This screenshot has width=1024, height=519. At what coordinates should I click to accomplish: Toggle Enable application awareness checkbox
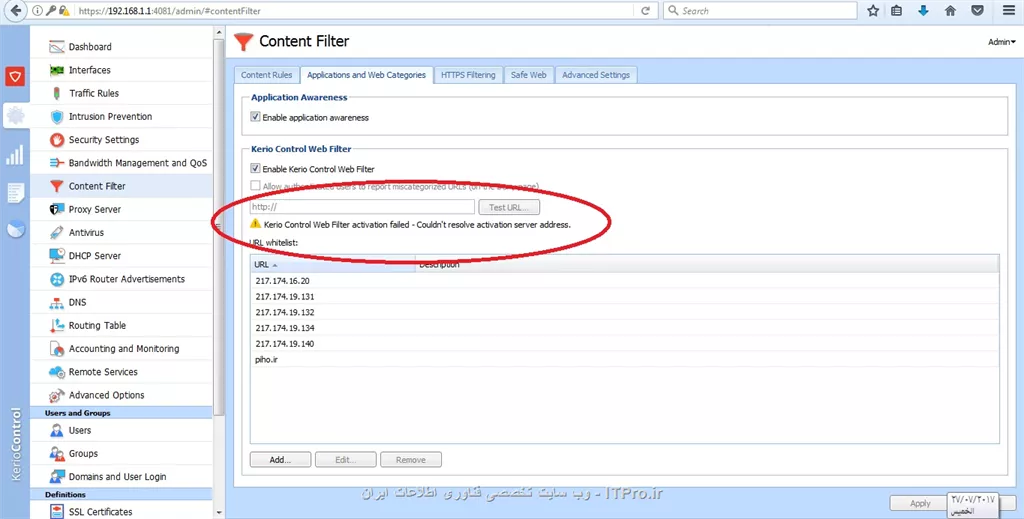pyautogui.click(x=255, y=117)
